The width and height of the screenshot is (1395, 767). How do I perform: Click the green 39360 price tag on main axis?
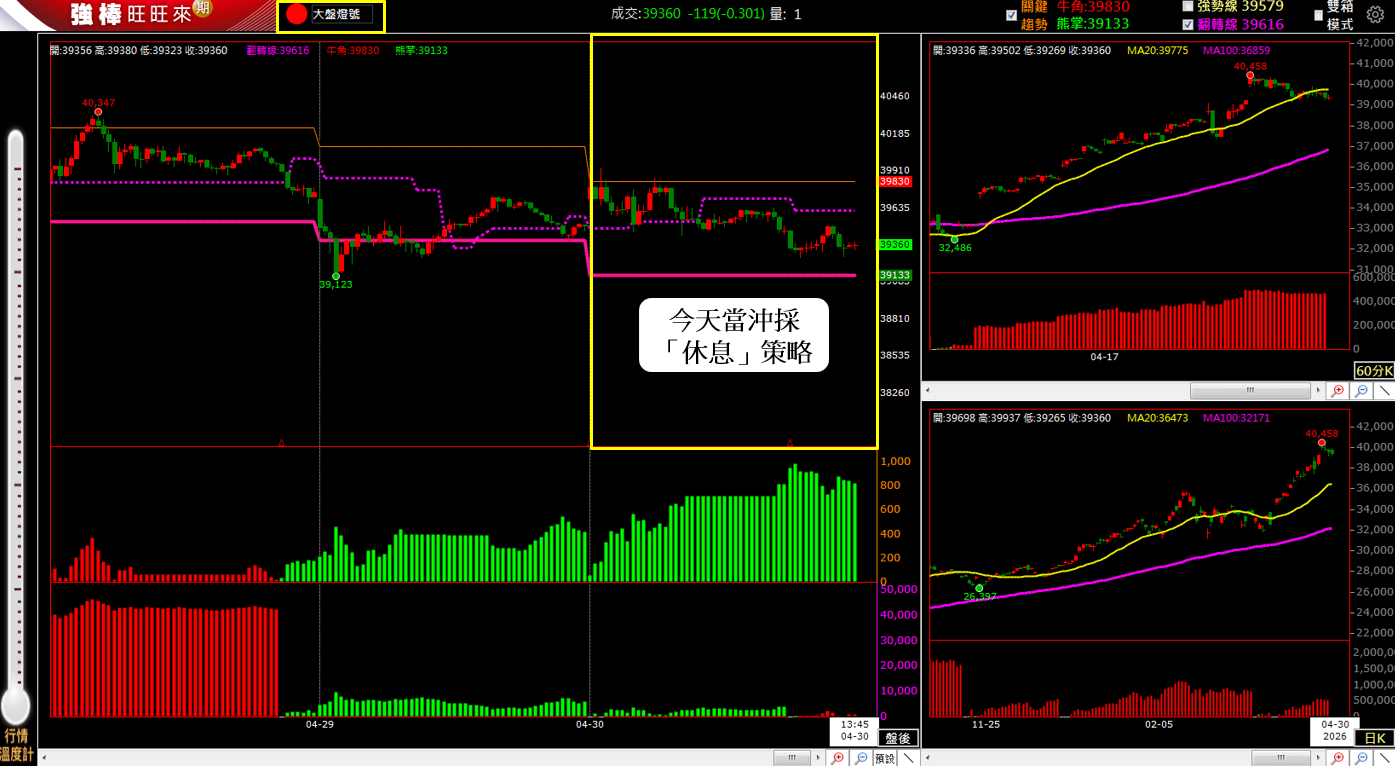tap(894, 244)
